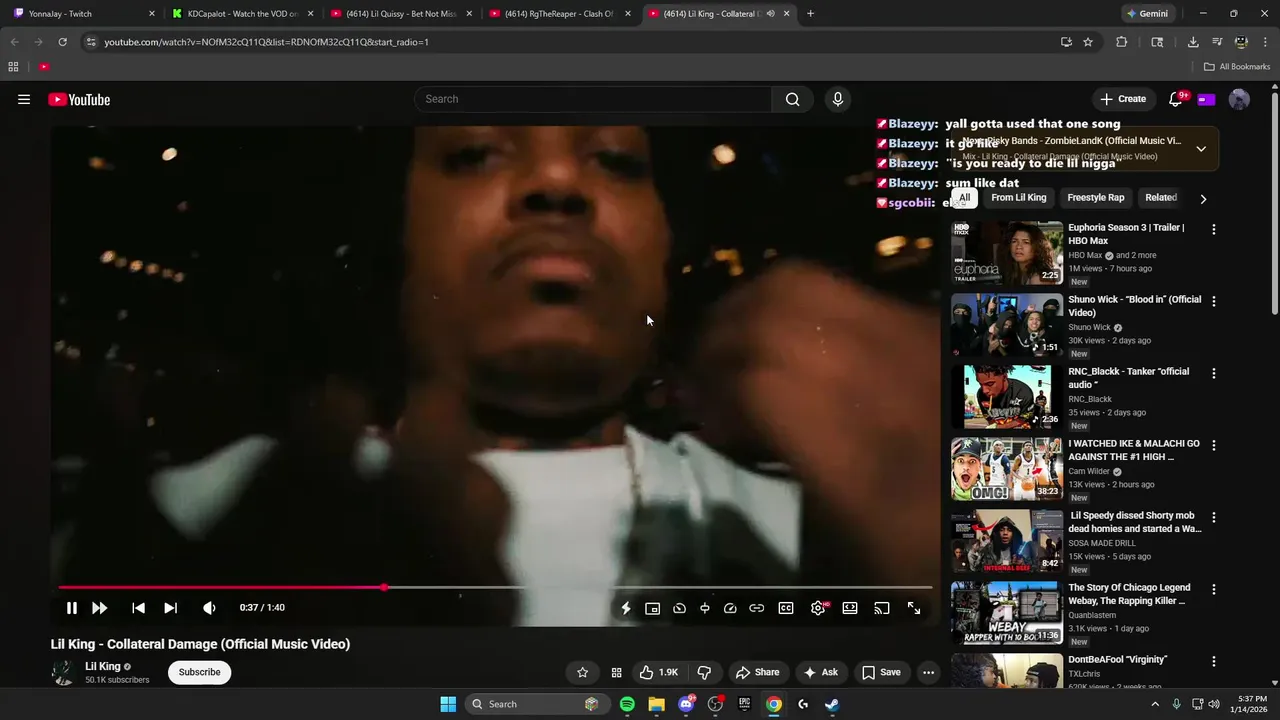1280x720 pixels.
Task: Open Shuno Wick Blood In video title
Action: pos(1135,306)
